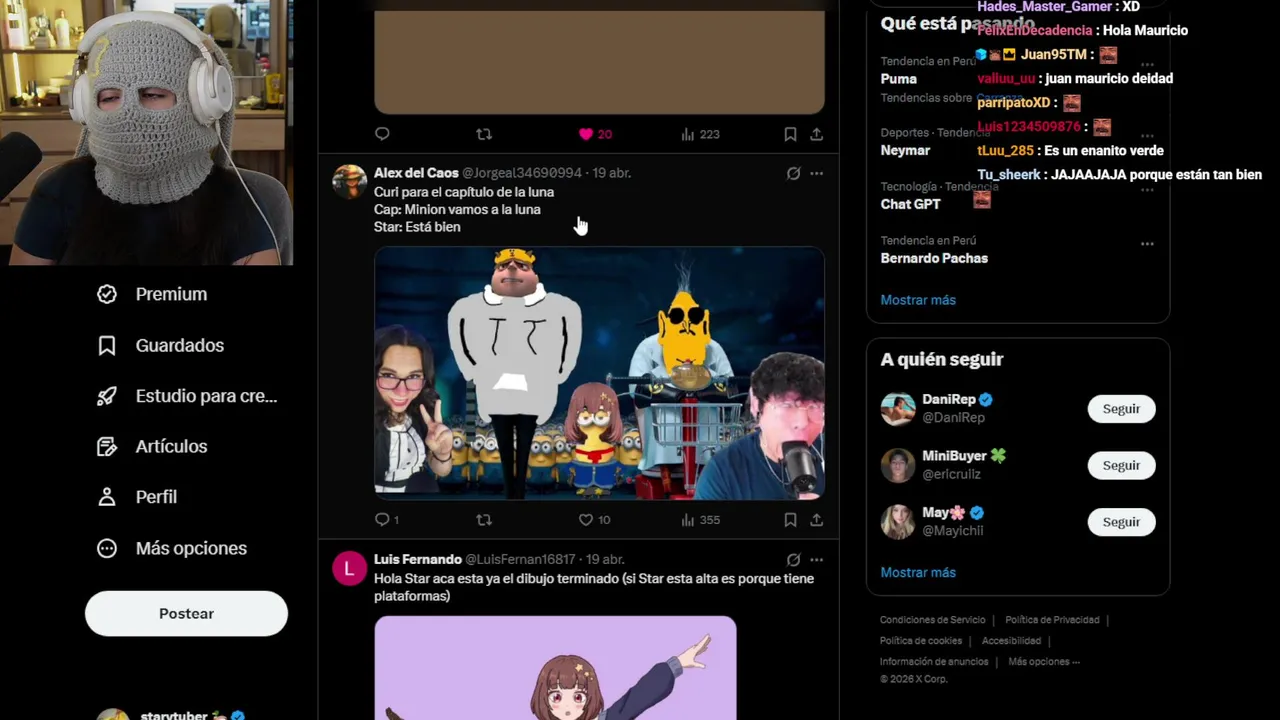The width and height of the screenshot is (1280, 720).
Task: Open the timestamp 19 abr. on Alex's post
Action: 611,173
